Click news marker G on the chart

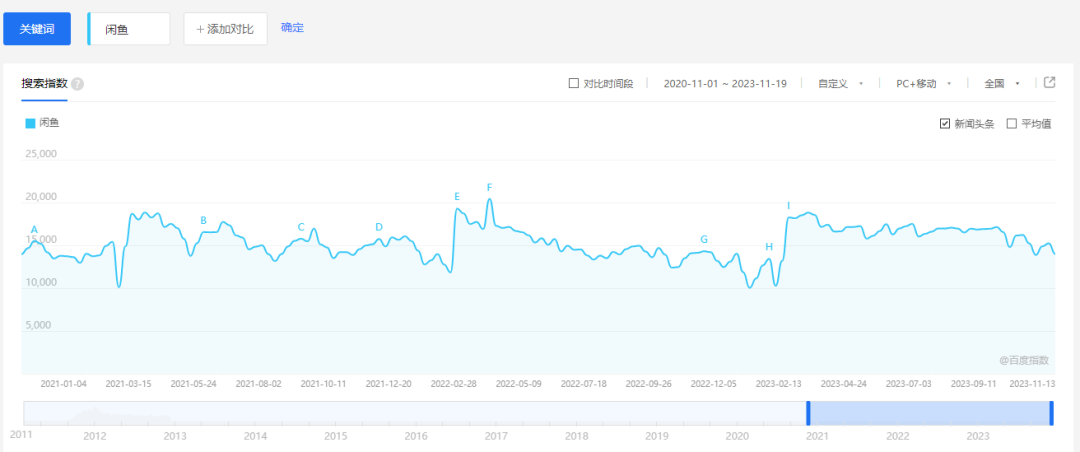point(704,239)
